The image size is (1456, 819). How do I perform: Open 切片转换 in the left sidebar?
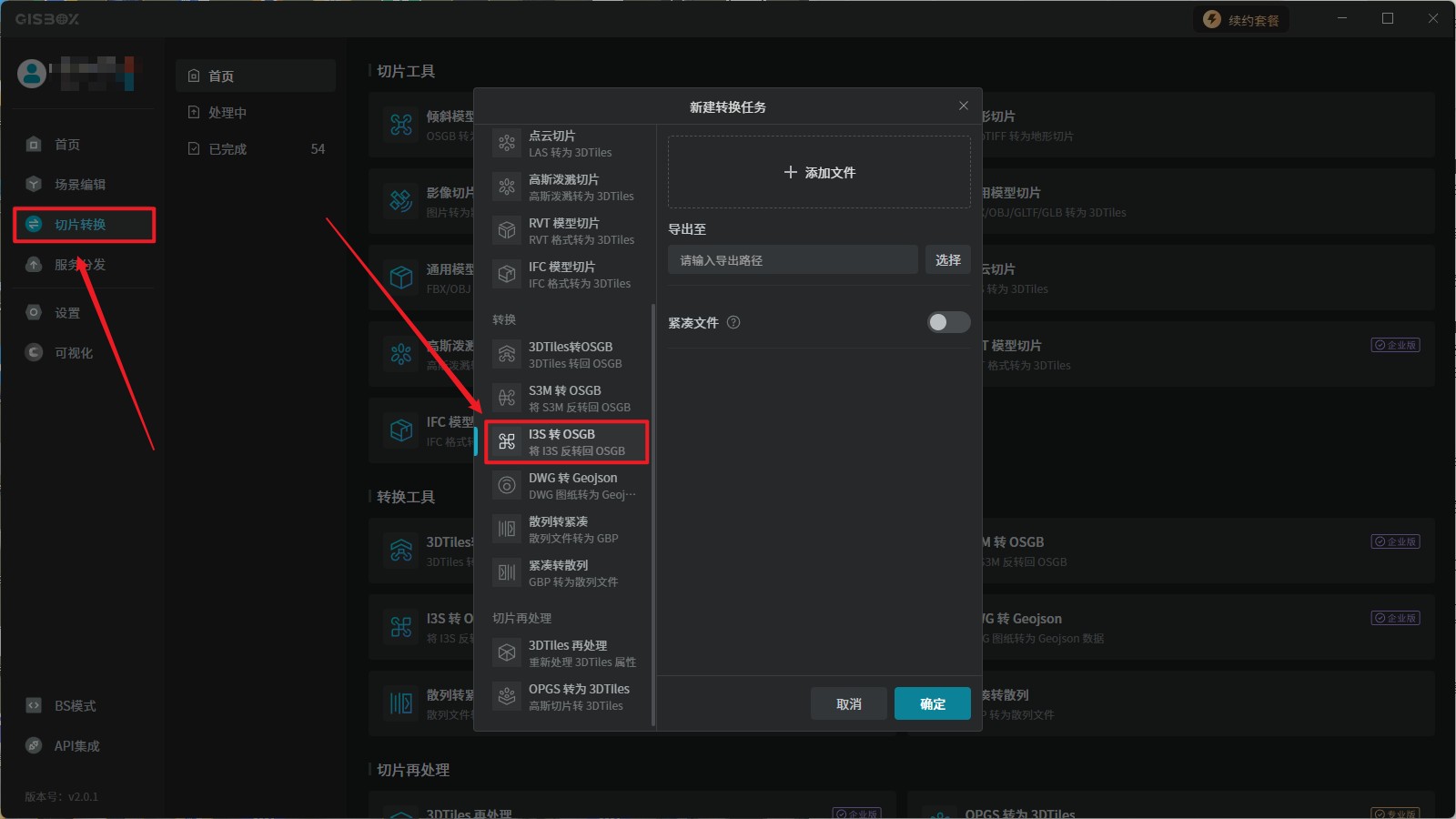coord(80,224)
